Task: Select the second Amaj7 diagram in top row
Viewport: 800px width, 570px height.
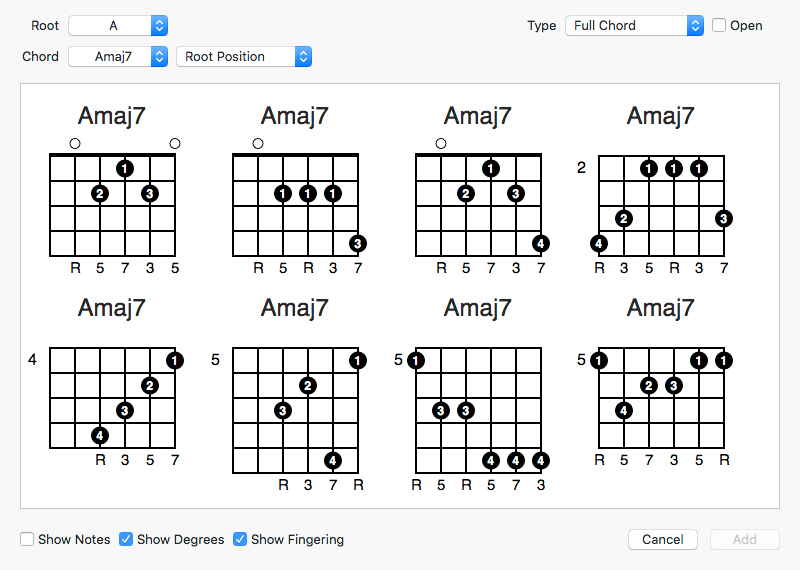Action: pyautogui.click(x=295, y=205)
